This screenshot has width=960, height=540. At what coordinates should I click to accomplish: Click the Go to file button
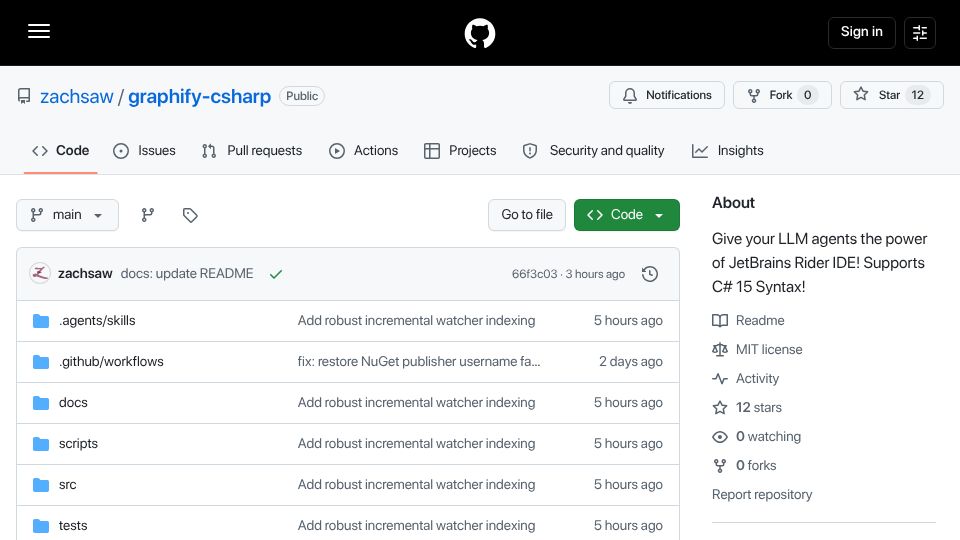point(527,215)
